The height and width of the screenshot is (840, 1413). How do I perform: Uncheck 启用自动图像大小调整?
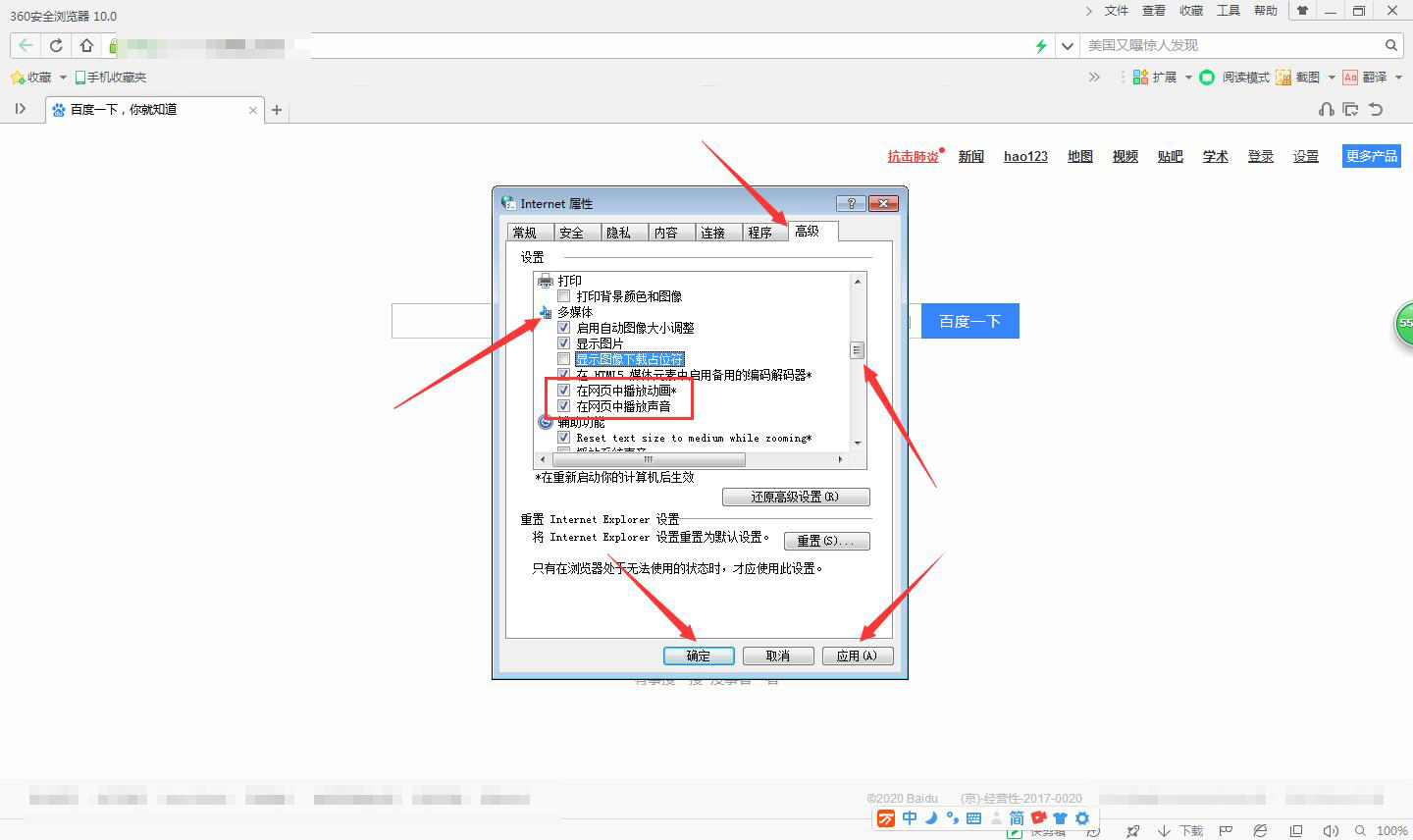563,328
